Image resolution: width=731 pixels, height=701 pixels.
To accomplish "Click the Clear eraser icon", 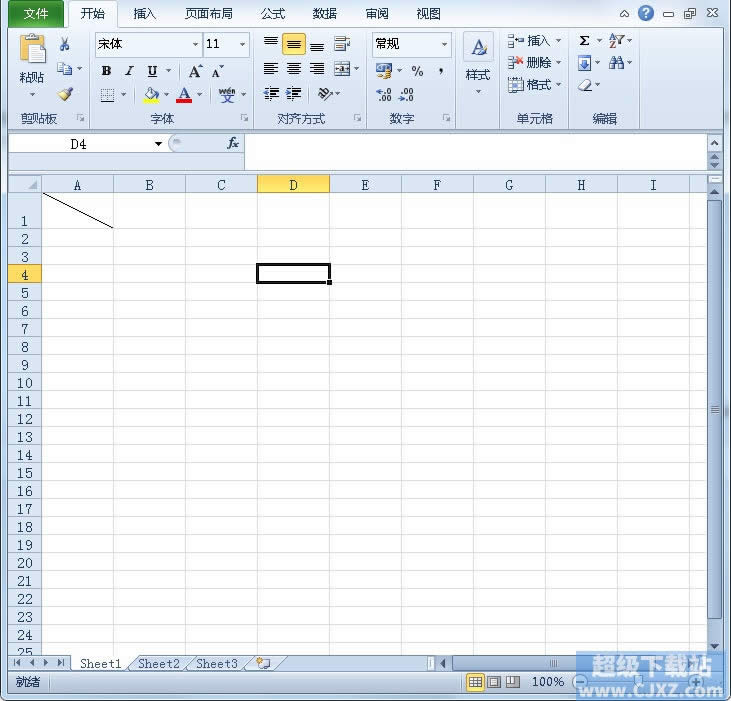I will pyautogui.click(x=585, y=85).
